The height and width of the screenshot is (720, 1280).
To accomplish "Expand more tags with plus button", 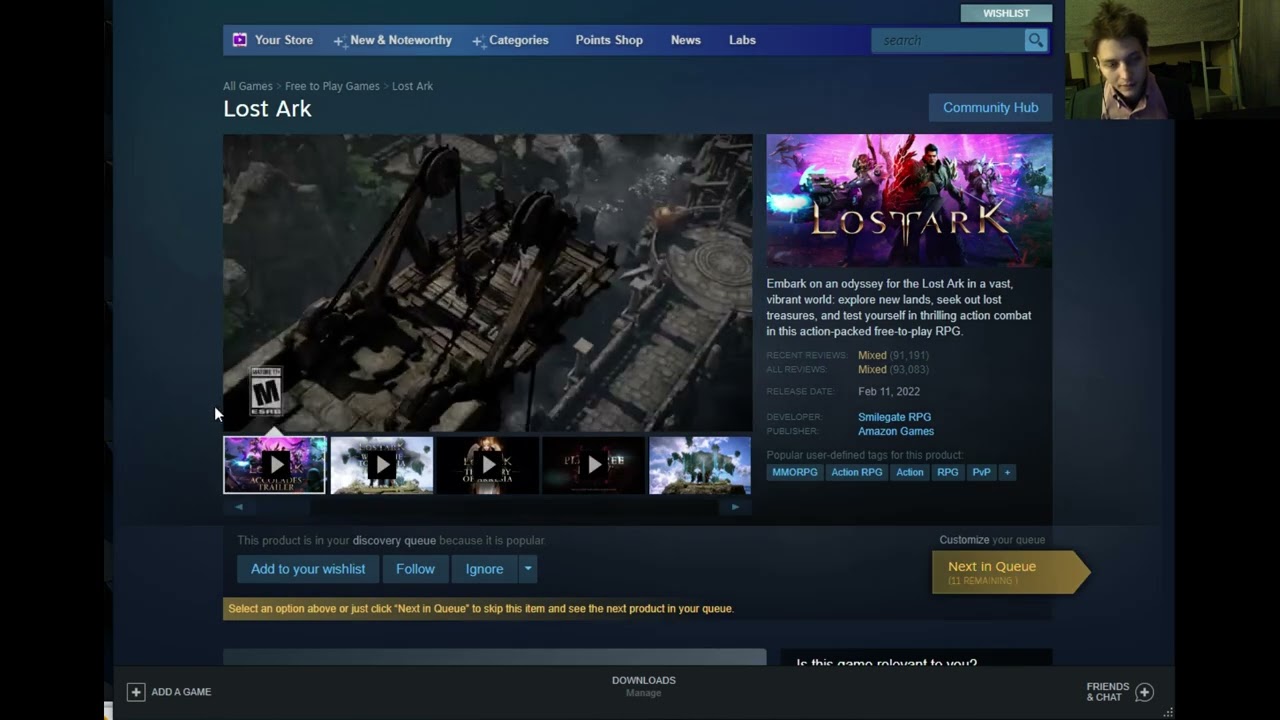I will (1007, 472).
